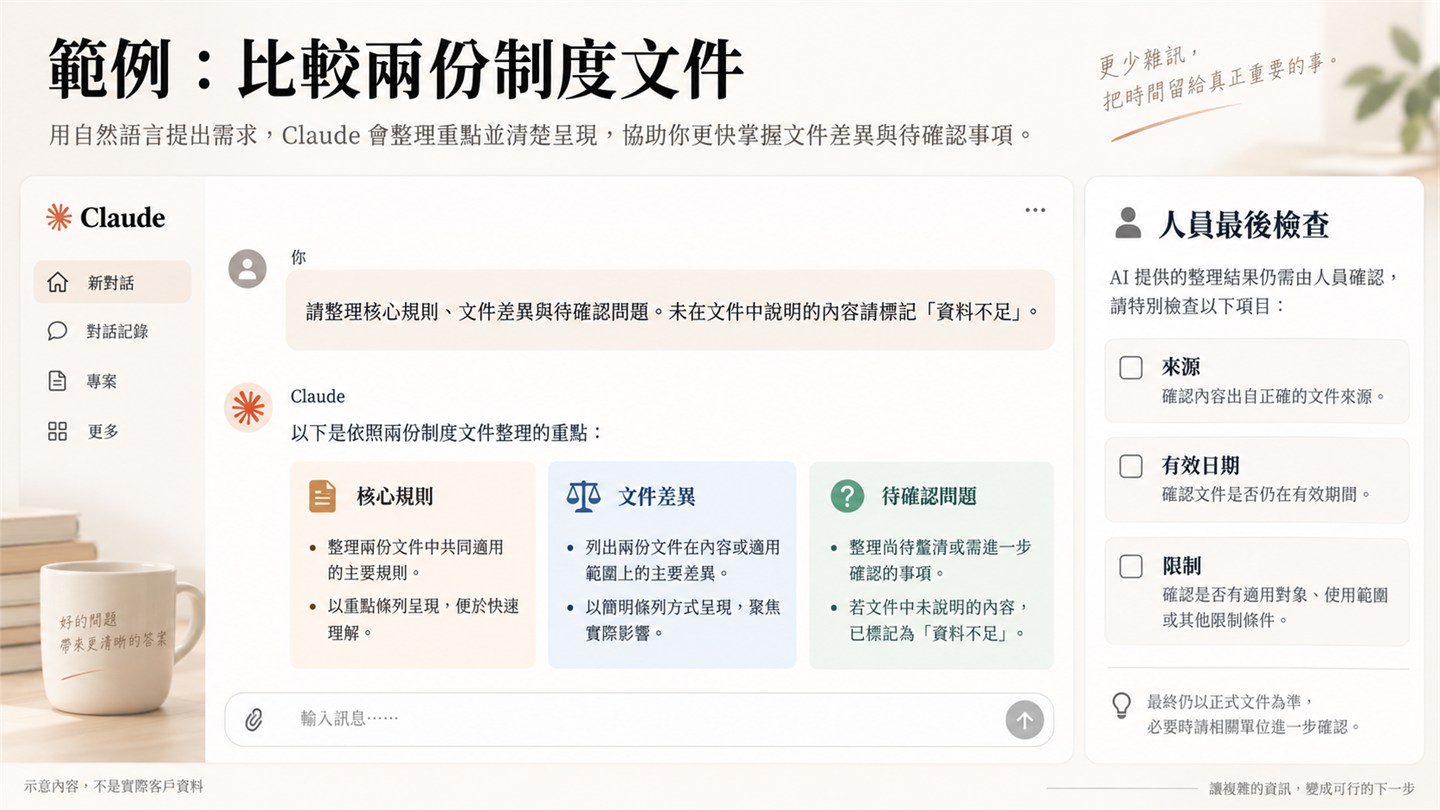Check the 限制 checkbox
The image size is (1440, 810).
[1131, 567]
